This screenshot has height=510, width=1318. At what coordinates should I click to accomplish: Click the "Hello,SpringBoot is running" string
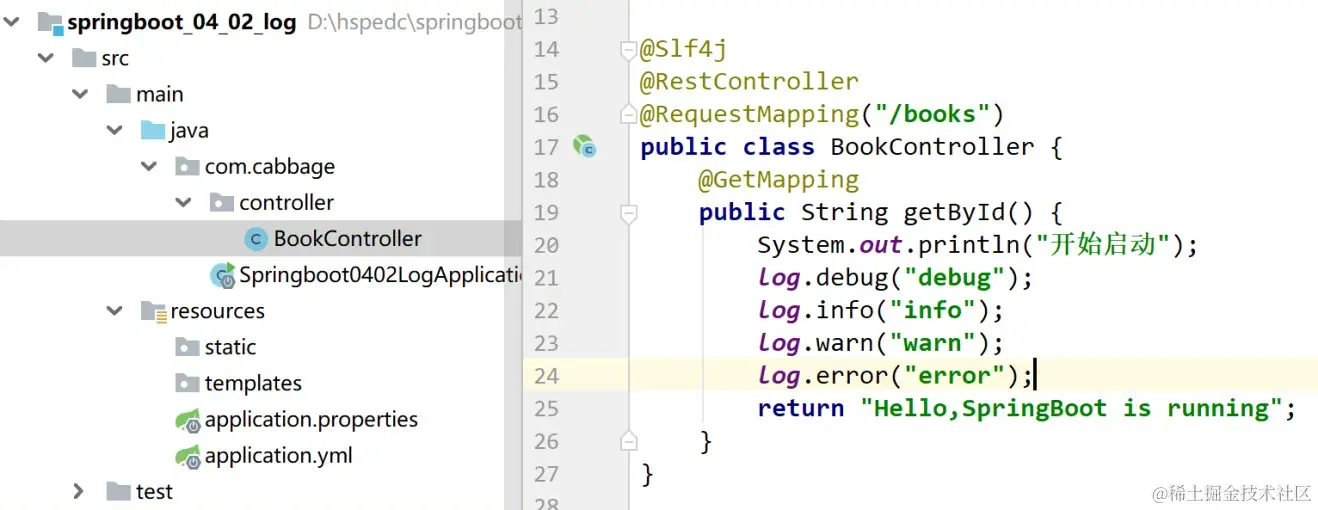1071,408
